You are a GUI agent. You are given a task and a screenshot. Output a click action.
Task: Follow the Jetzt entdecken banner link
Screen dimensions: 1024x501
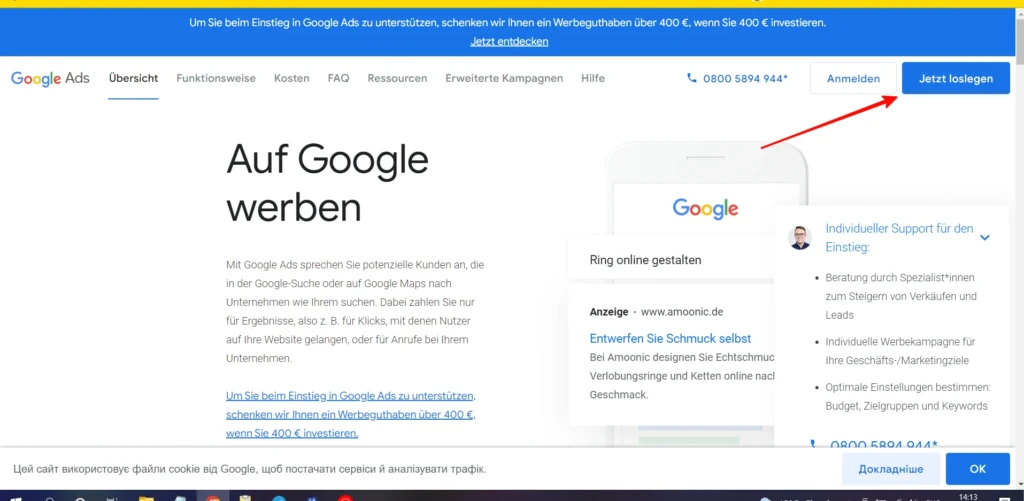[509, 41]
